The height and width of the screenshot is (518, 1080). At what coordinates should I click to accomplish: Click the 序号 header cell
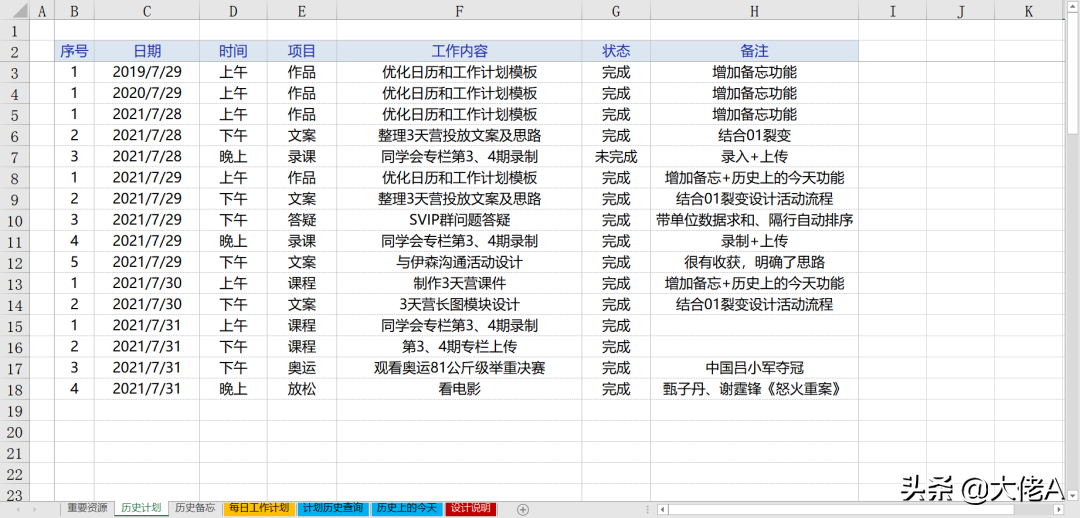point(74,51)
